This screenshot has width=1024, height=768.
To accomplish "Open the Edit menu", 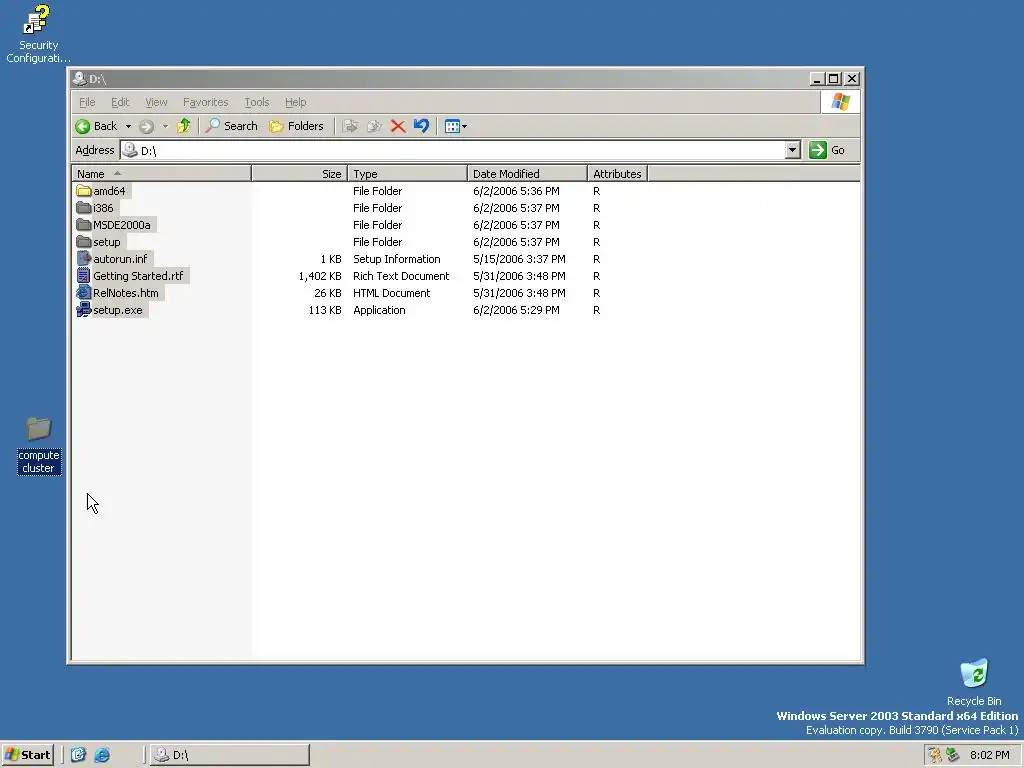I will [120, 102].
